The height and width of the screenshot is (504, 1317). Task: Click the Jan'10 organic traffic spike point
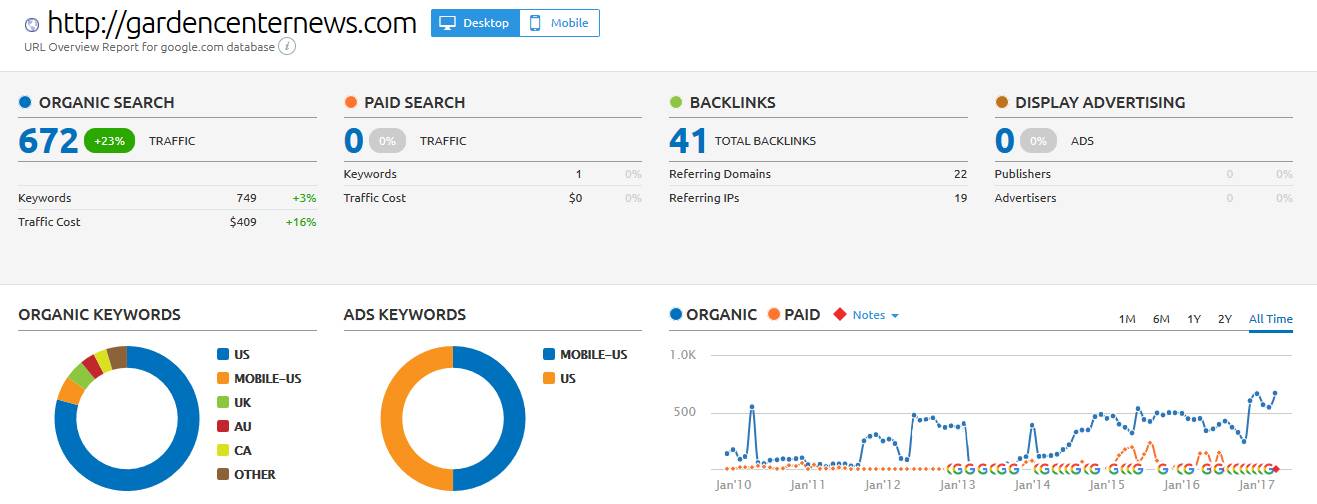[751, 406]
